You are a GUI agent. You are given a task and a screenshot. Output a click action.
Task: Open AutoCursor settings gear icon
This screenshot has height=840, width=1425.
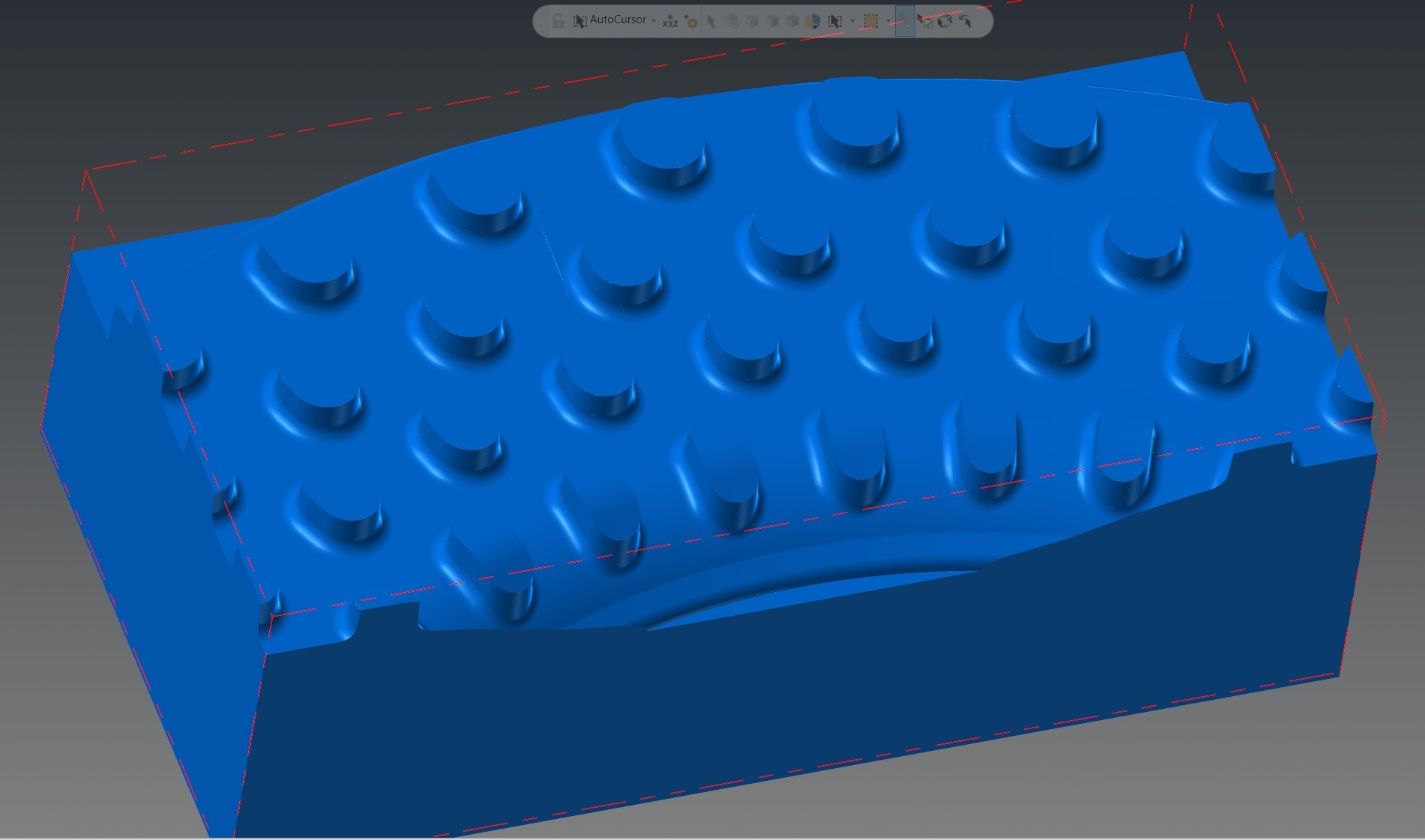click(691, 22)
